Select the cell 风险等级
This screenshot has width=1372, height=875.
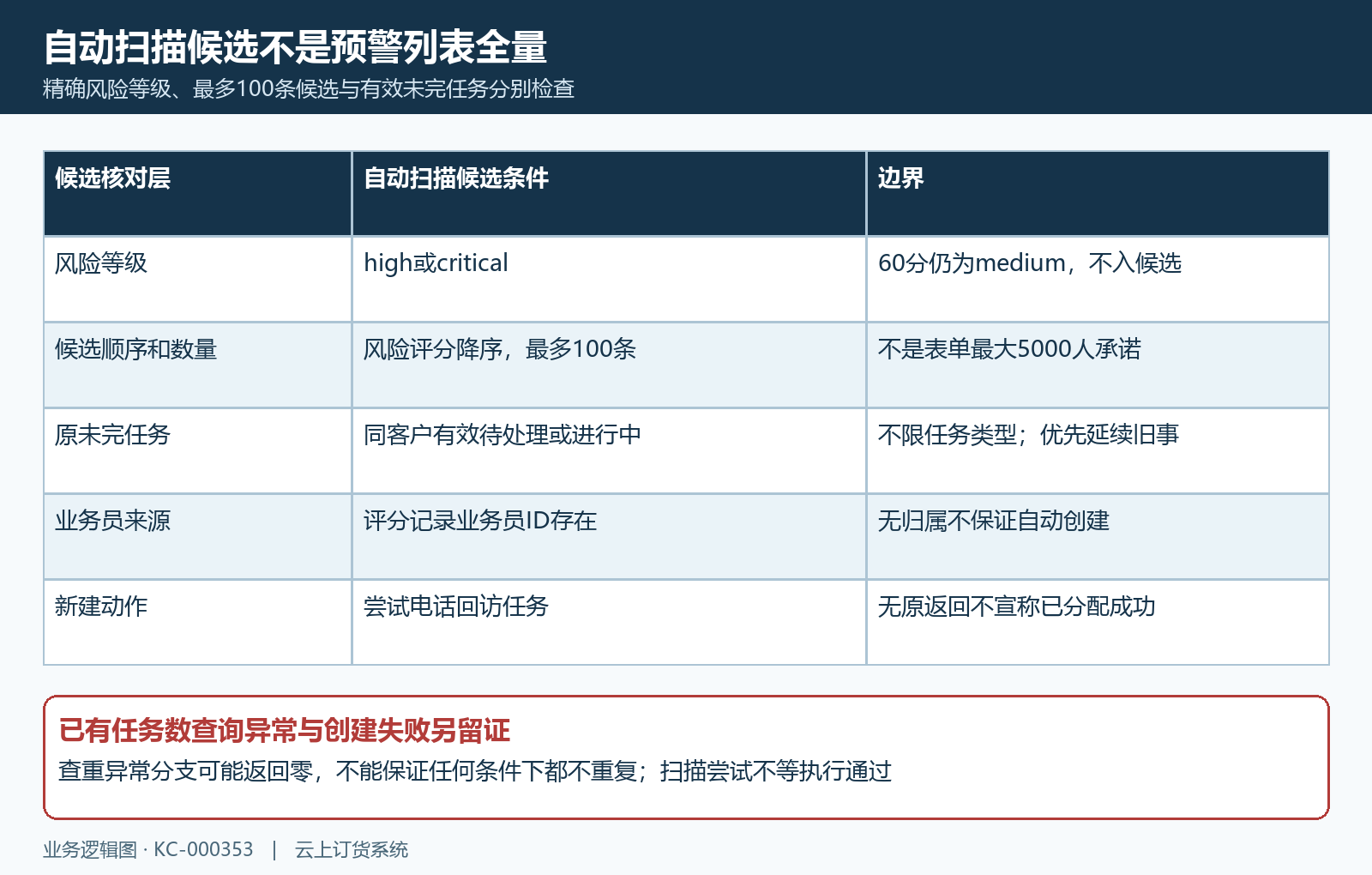(x=198, y=280)
